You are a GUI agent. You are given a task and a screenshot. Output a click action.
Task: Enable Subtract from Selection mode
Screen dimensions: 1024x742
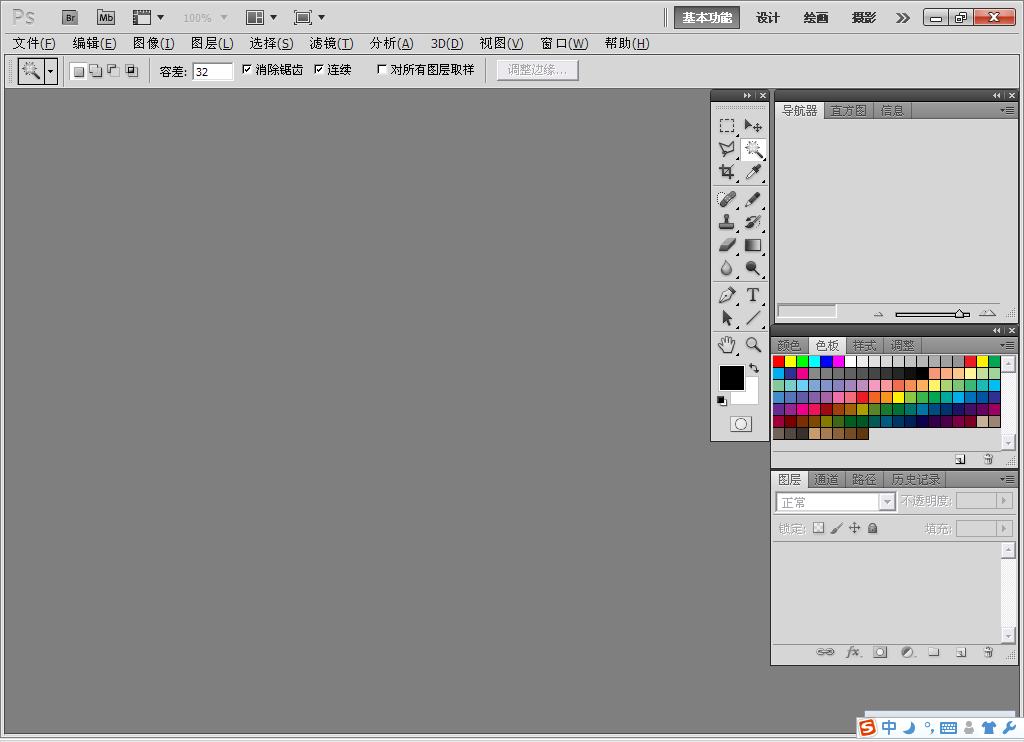pyautogui.click(x=114, y=71)
